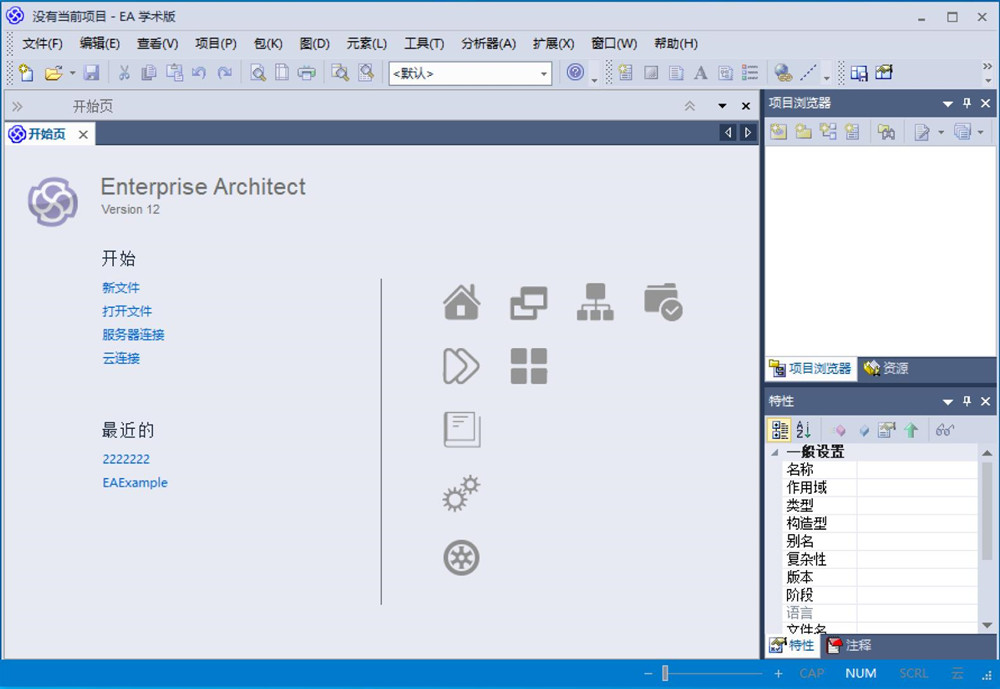Open recent project 2222222
Image resolution: width=1000 pixels, height=689 pixels.
point(126,459)
